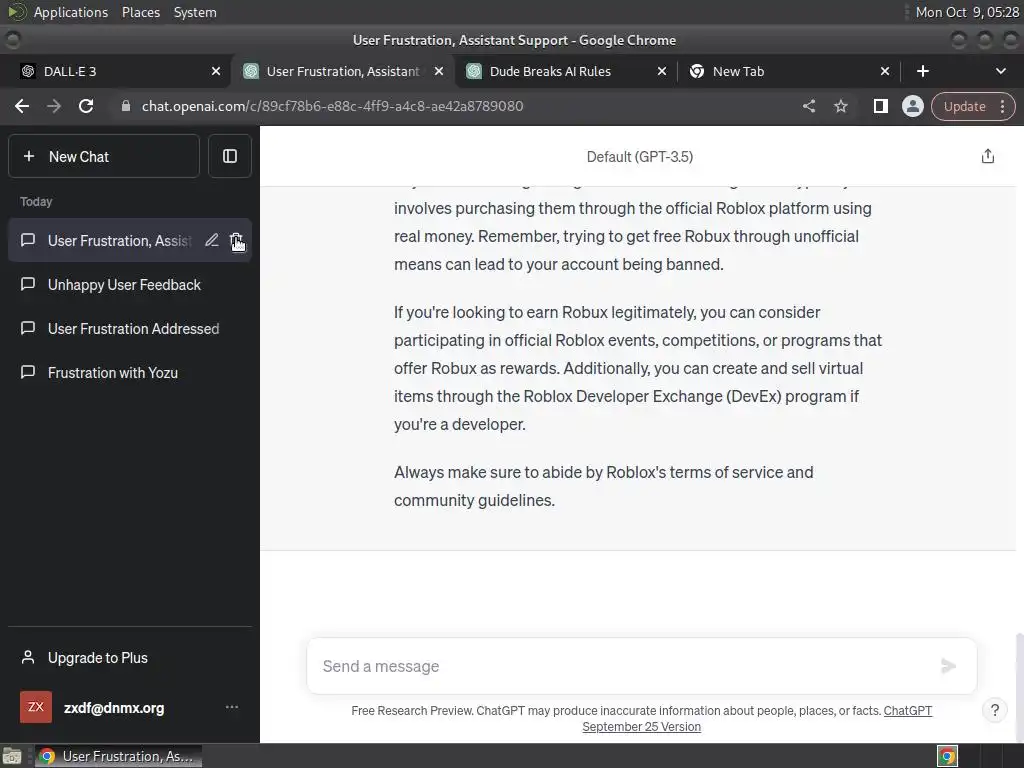Close the User Frustration, Assistant tab
Screen dimensions: 1024x768
tap(439, 71)
